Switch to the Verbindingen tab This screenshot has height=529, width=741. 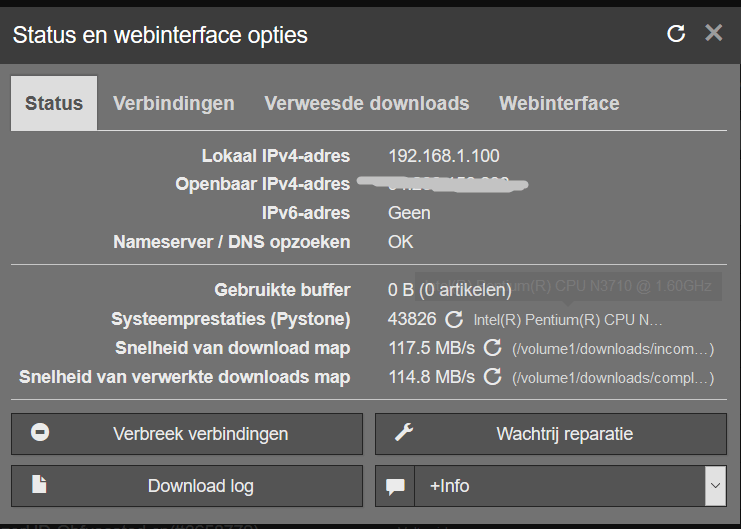tap(174, 103)
